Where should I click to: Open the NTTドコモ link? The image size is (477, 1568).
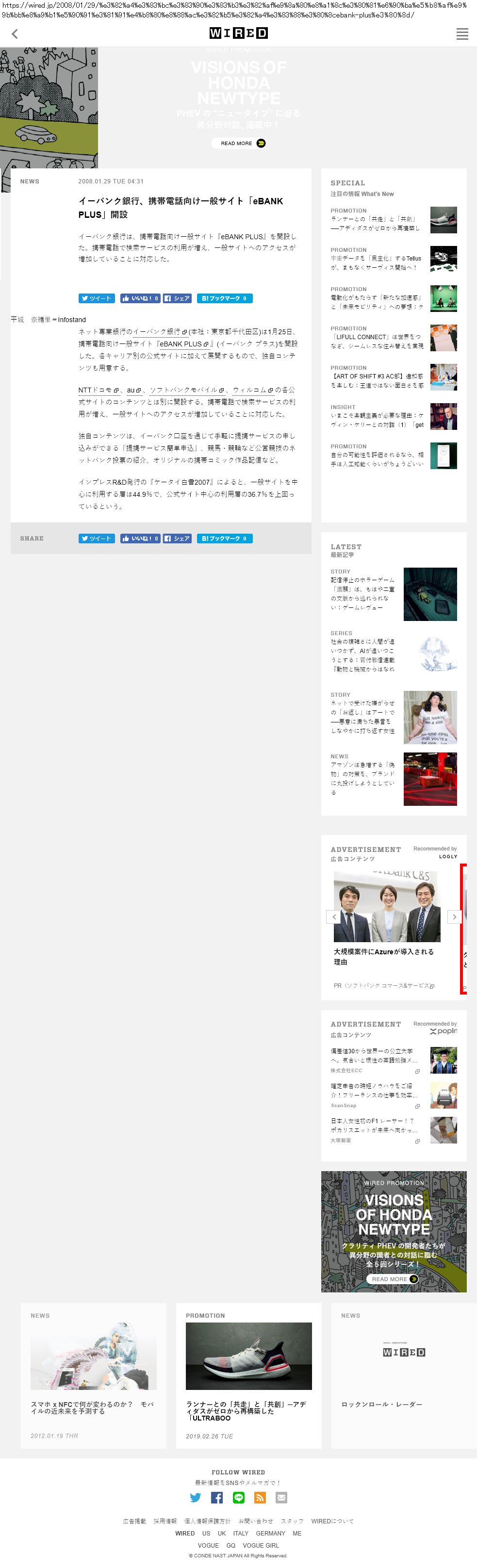tap(98, 390)
